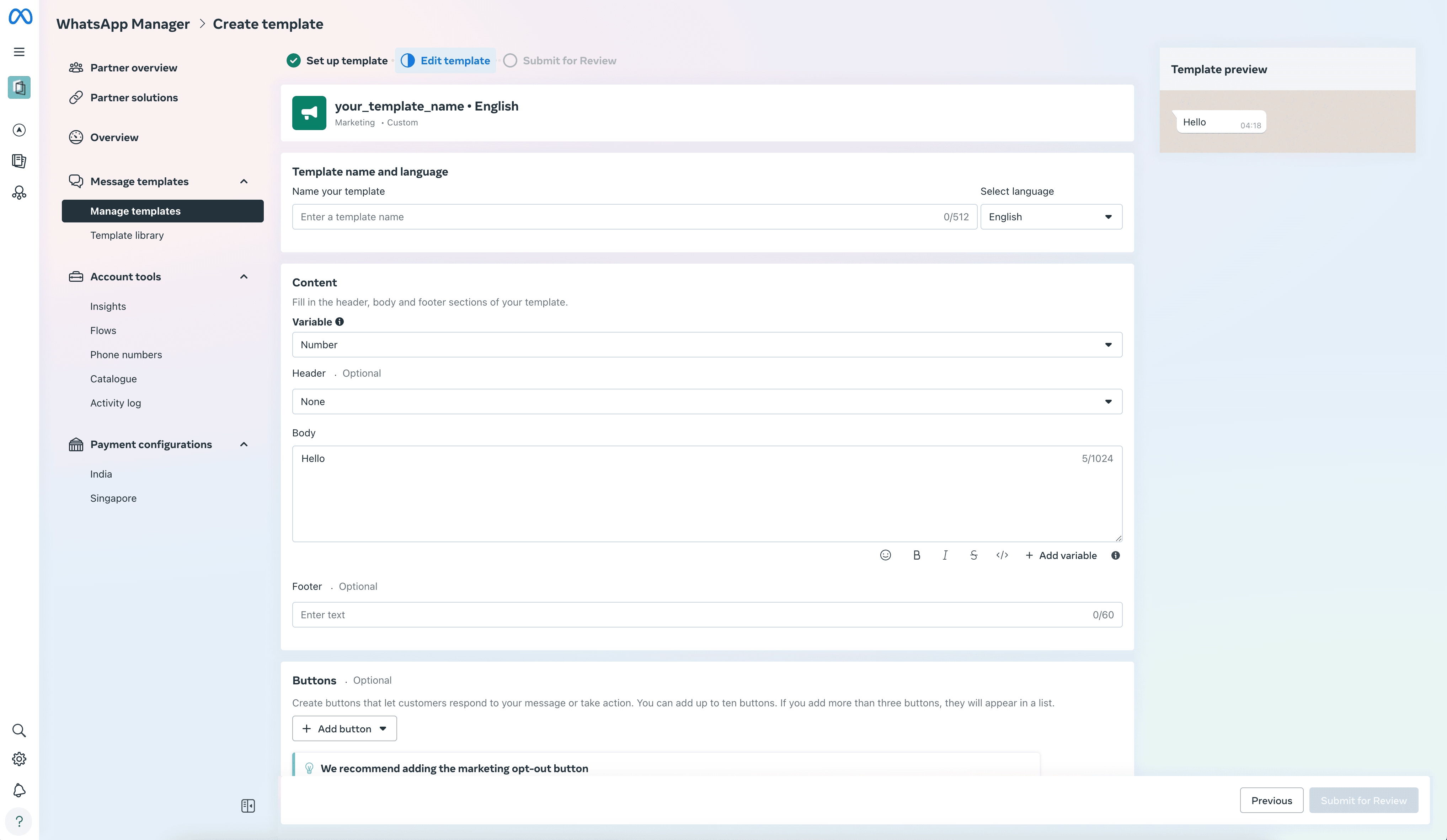This screenshot has height=840, width=1447.
Task: Open the Select language dropdown
Action: (1051, 217)
